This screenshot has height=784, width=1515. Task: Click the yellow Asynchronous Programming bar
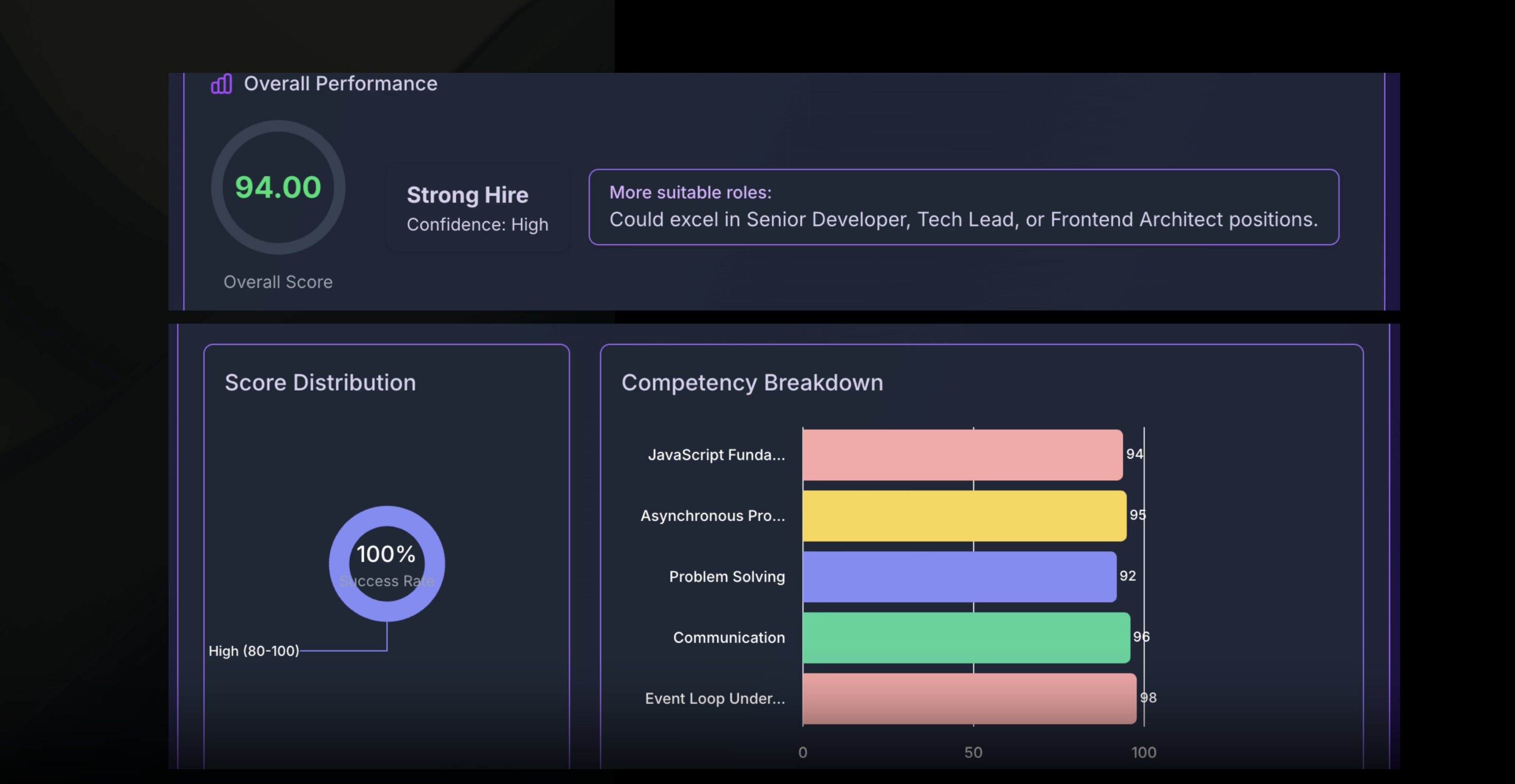964,515
